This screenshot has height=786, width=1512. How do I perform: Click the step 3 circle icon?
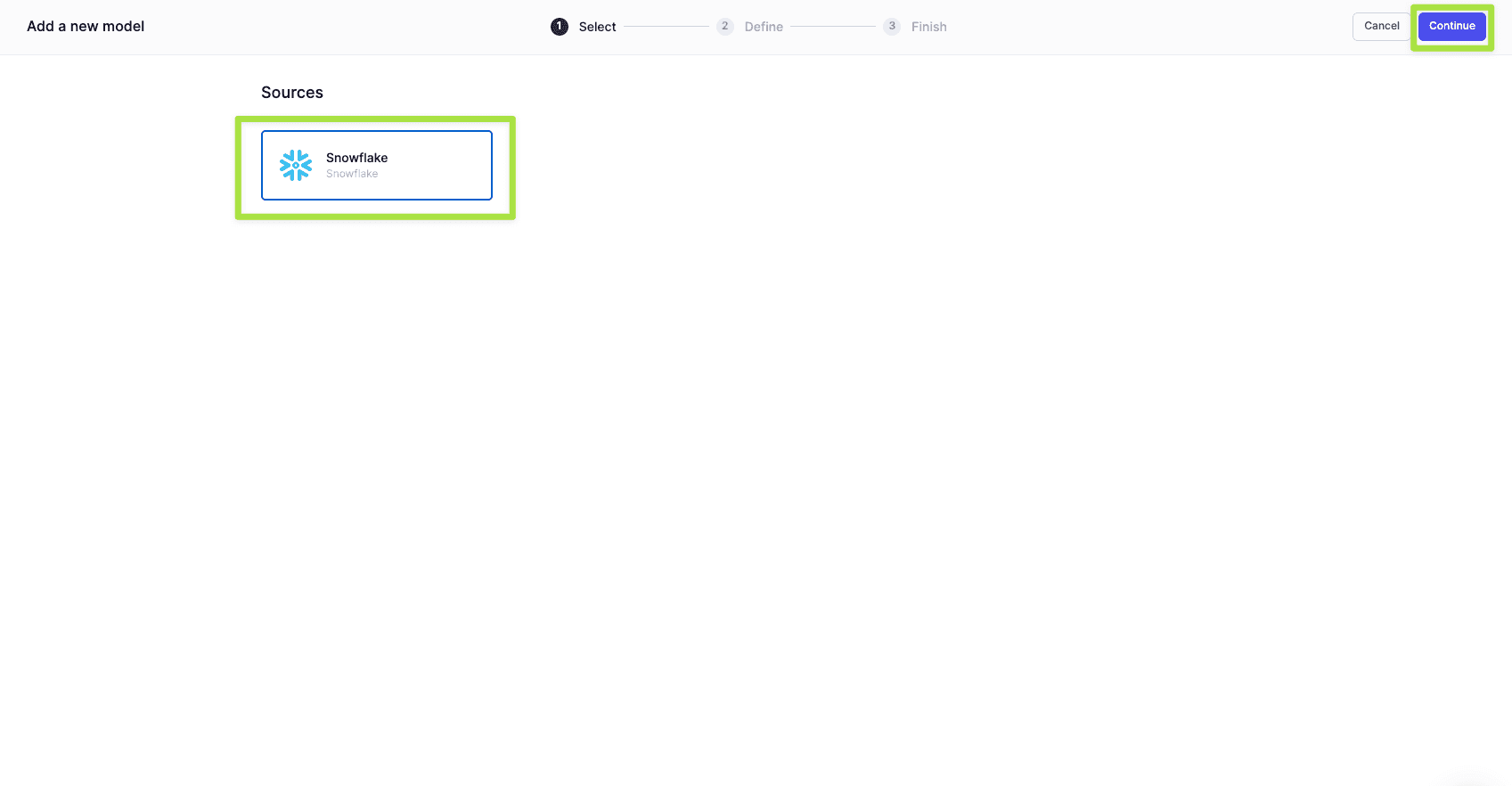[x=892, y=27]
